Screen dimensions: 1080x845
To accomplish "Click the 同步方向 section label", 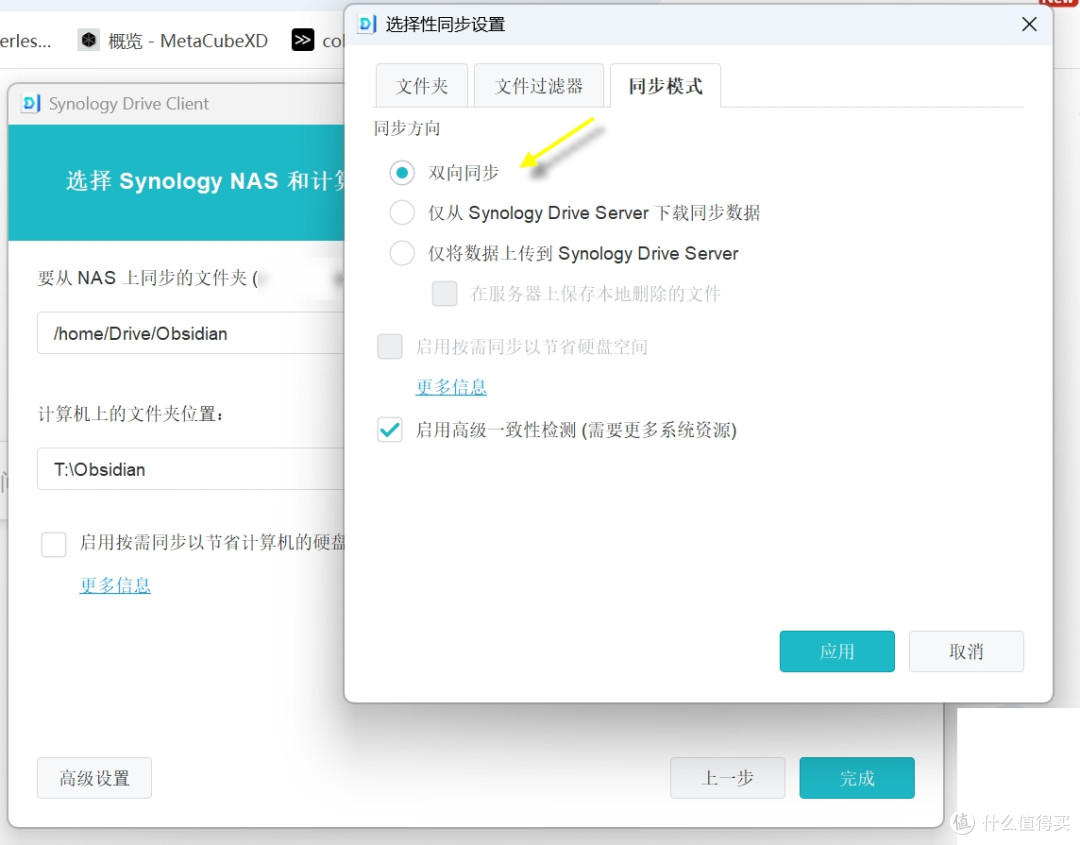I will [x=407, y=129].
